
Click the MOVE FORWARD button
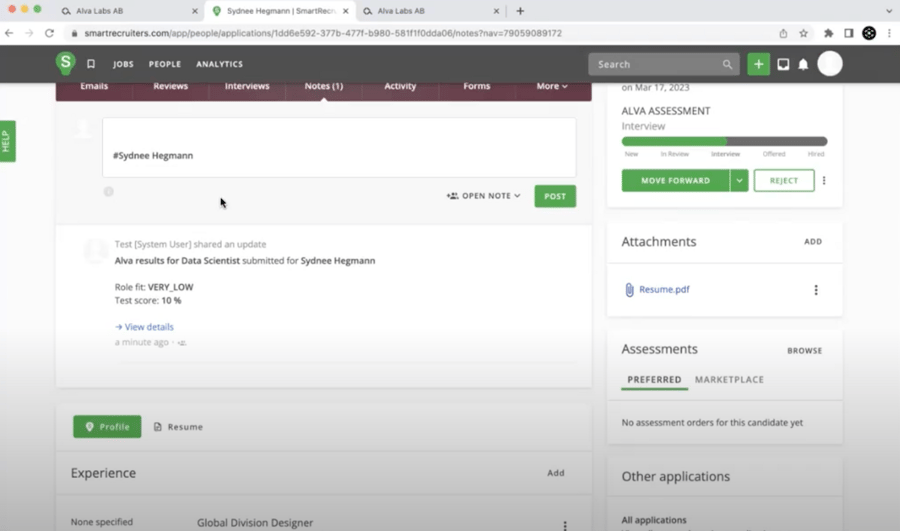[x=676, y=180]
